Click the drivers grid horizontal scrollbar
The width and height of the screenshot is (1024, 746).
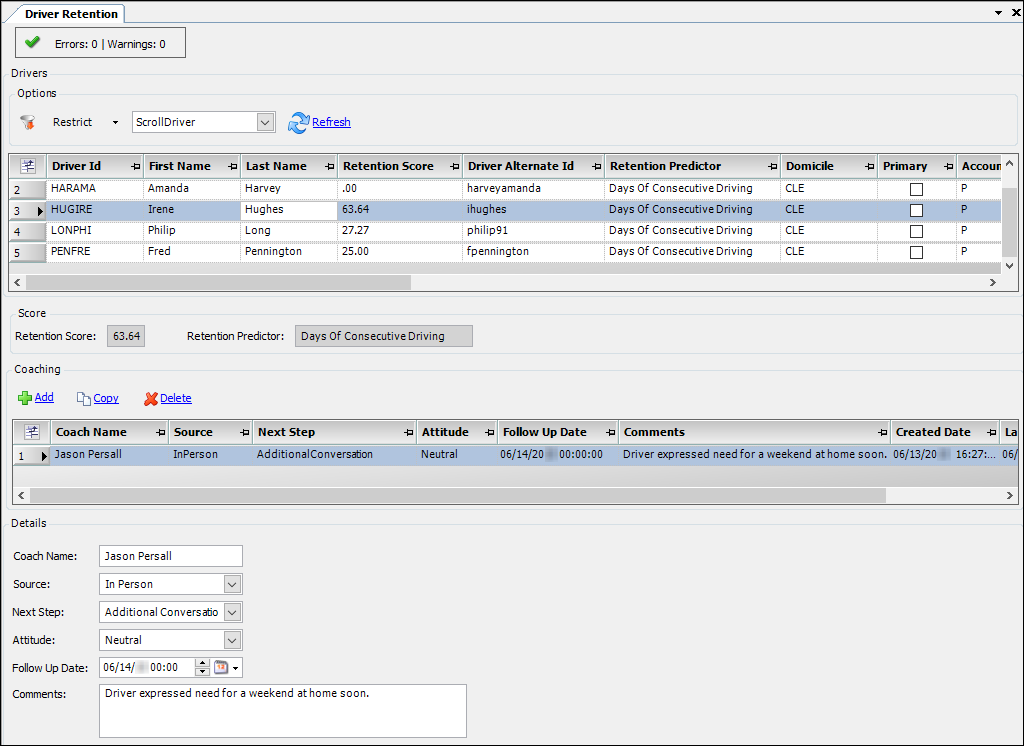pos(218,283)
